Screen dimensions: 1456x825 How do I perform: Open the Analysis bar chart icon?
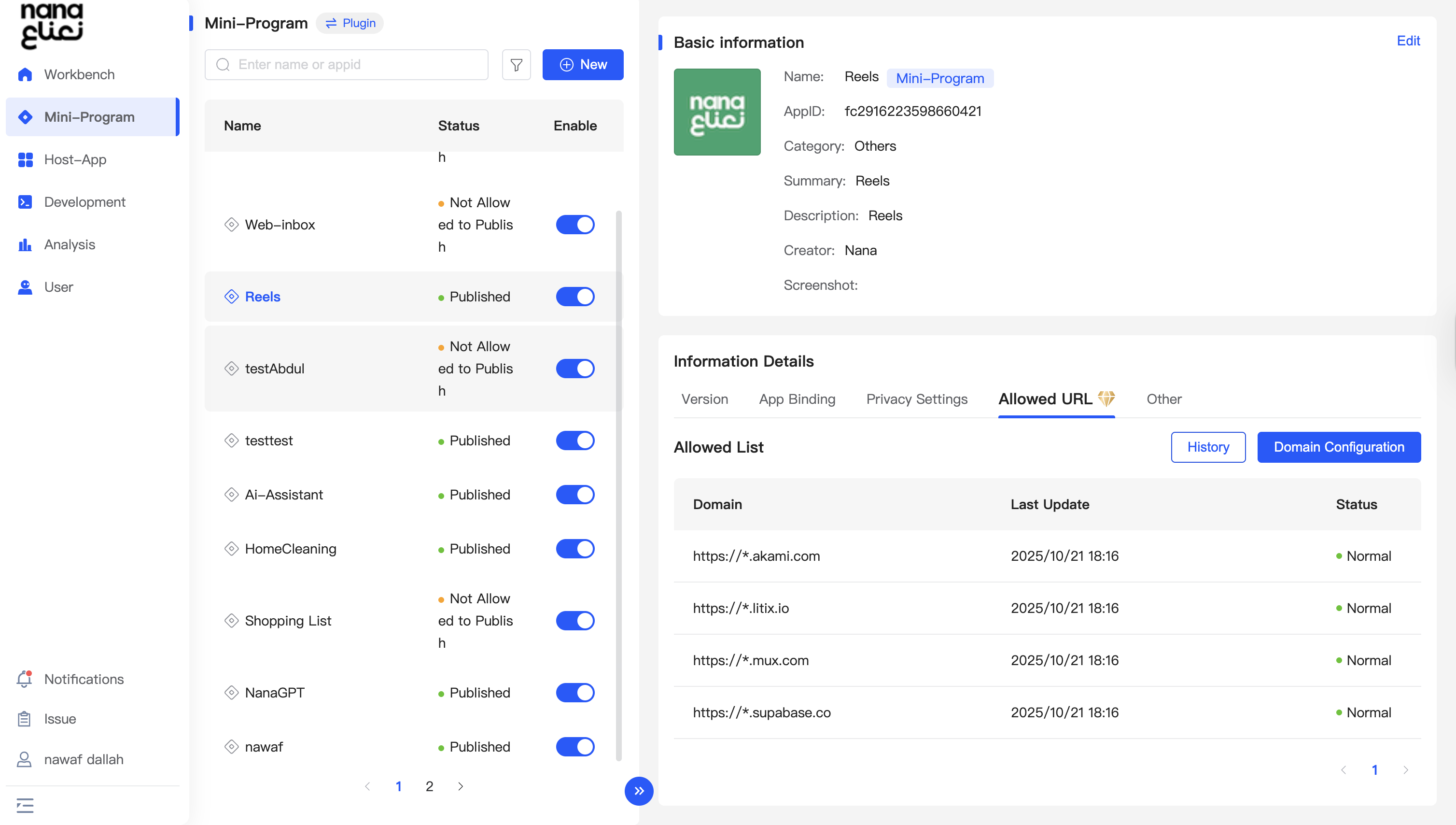[25, 245]
